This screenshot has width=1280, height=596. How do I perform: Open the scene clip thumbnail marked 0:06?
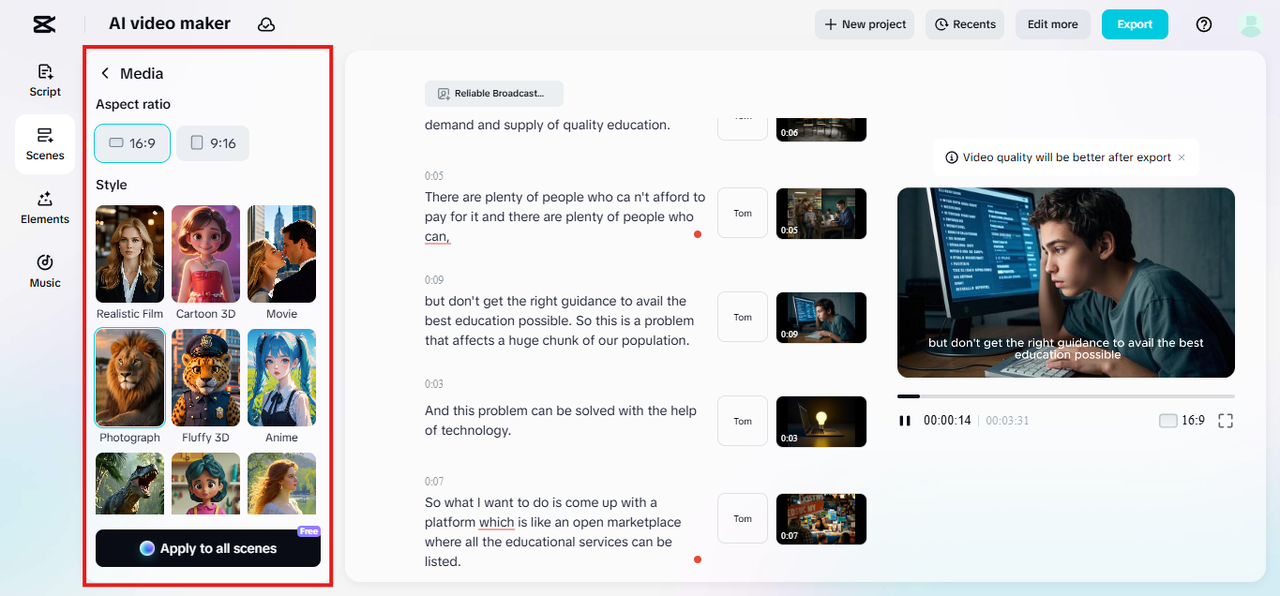pyautogui.click(x=821, y=129)
